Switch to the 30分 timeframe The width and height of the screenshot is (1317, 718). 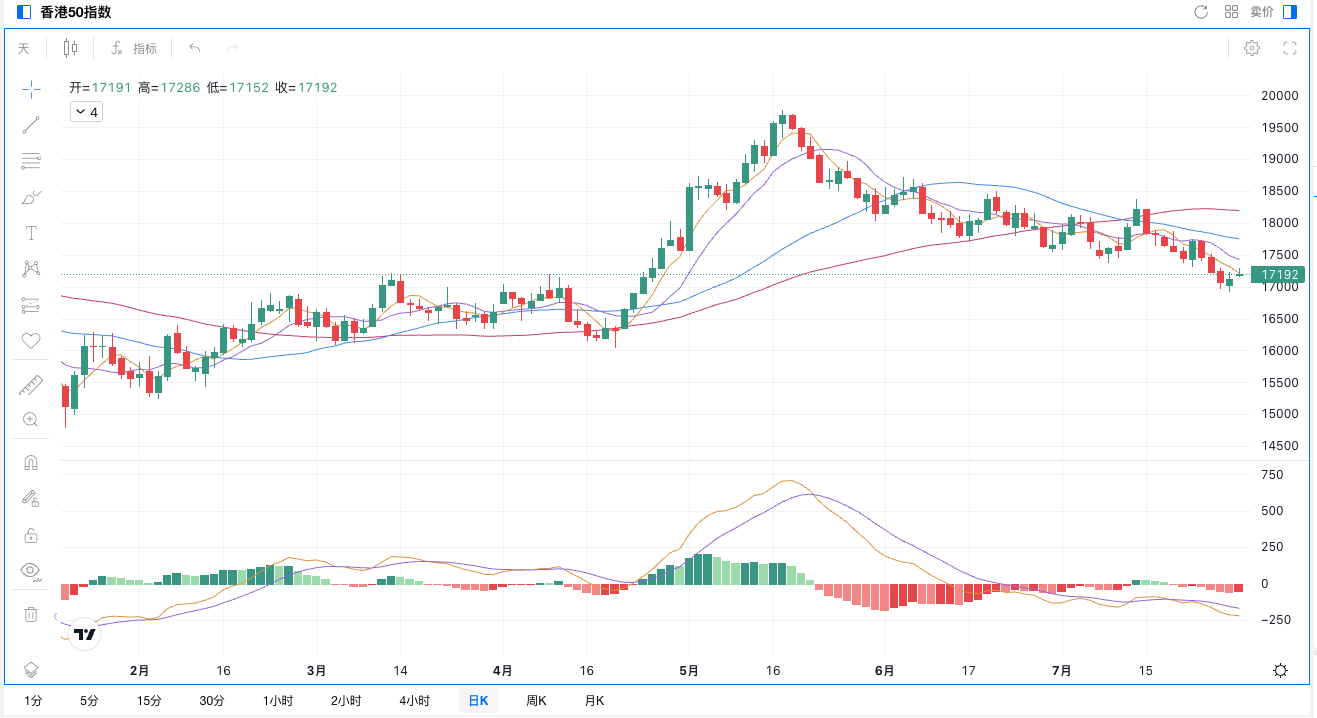(212, 701)
